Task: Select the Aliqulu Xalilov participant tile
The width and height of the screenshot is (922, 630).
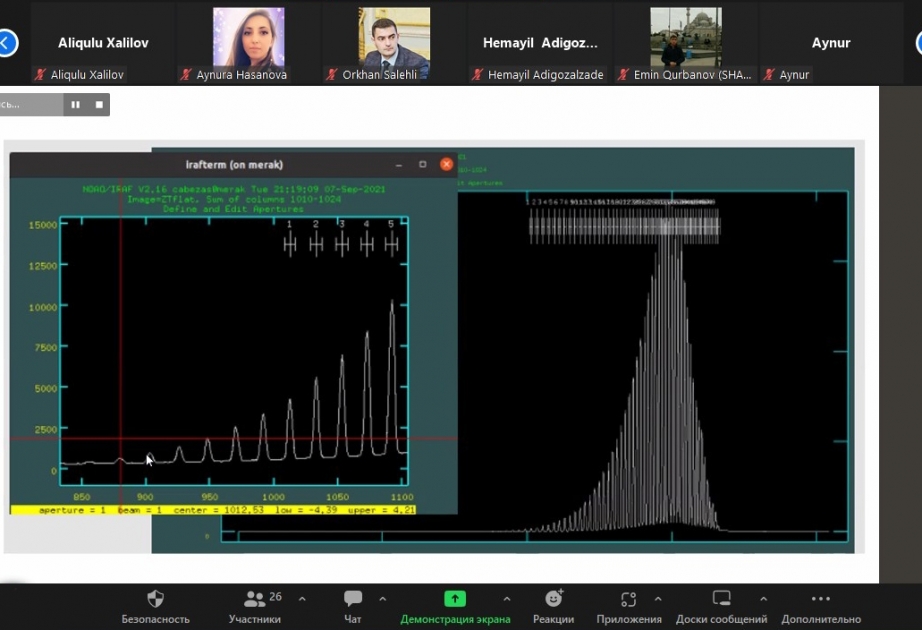Action: 103,43
